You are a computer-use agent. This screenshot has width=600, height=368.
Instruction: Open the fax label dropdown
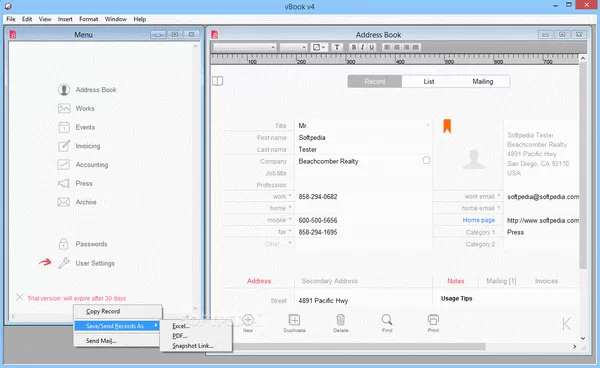[290, 231]
